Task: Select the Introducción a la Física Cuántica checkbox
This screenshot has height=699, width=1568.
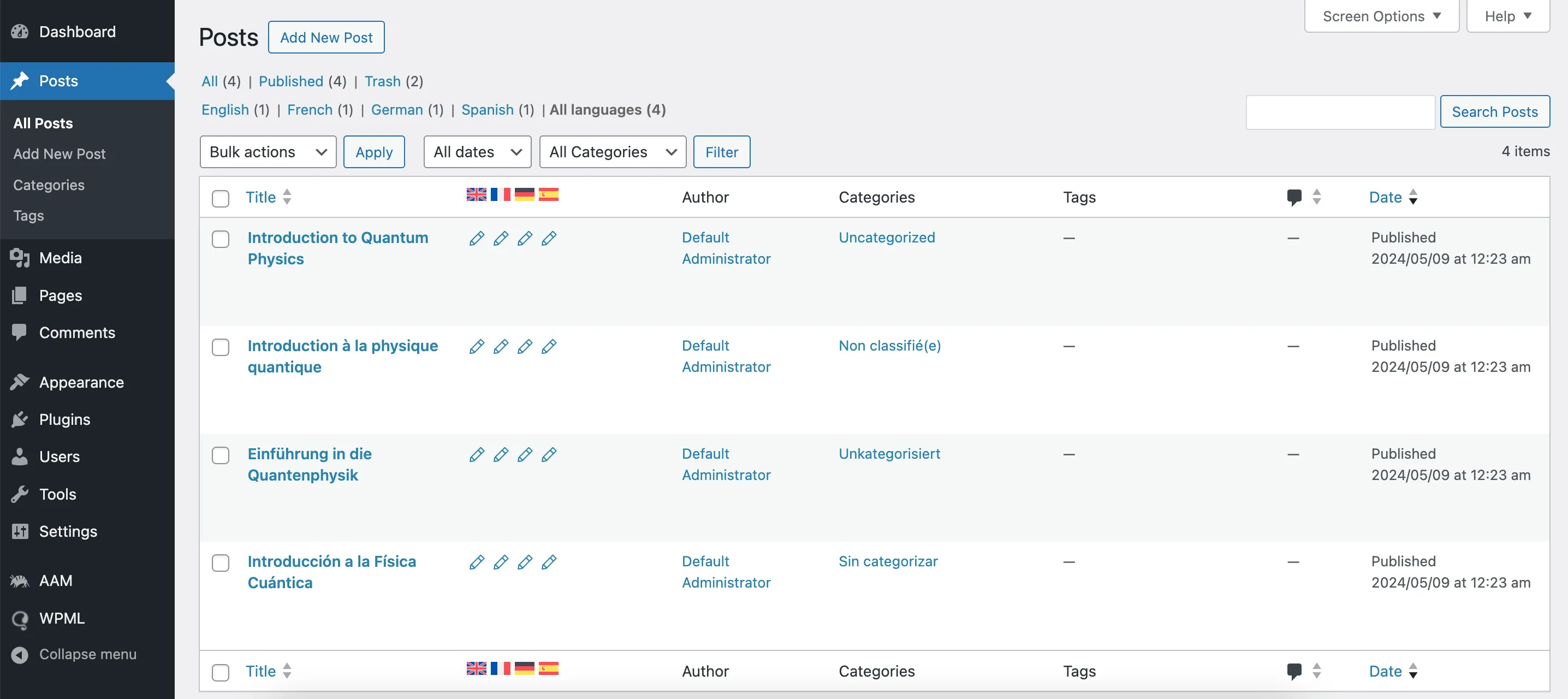Action: pos(221,562)
